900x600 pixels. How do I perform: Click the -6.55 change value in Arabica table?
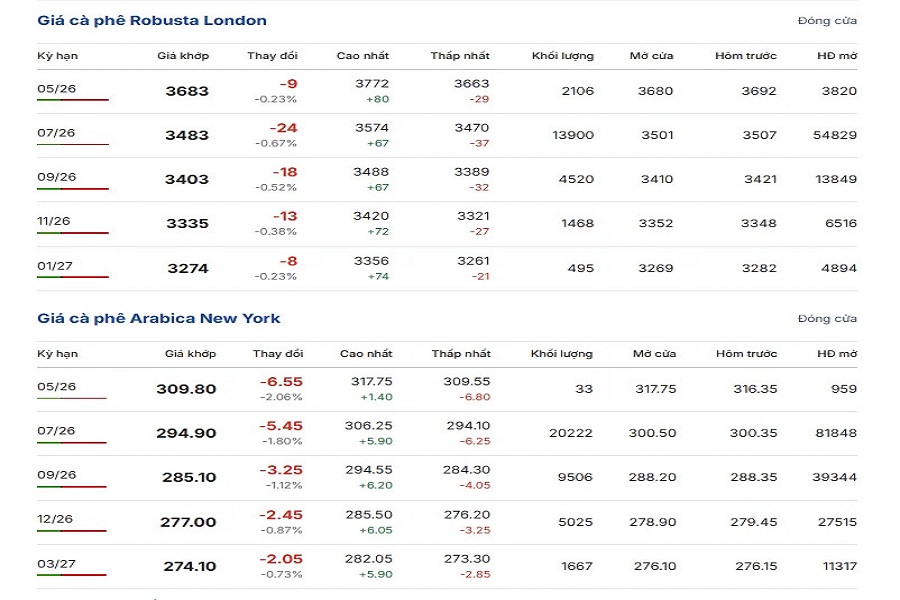[x=281, y=382]
